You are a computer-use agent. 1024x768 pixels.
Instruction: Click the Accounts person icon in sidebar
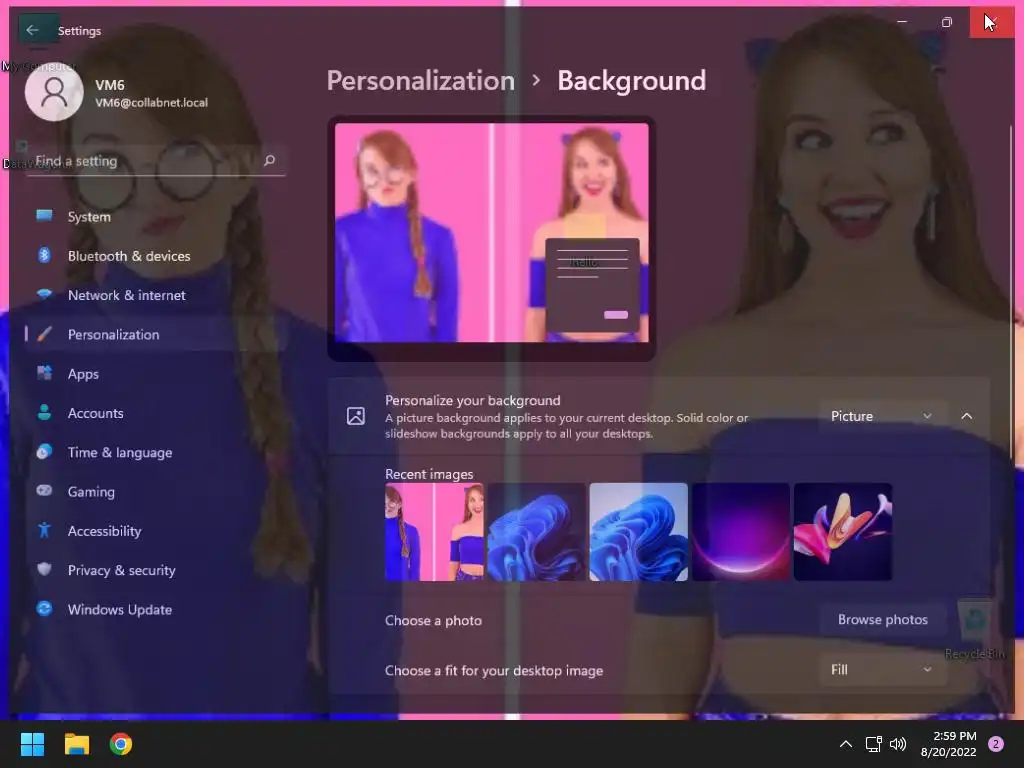click(x=44, y=412)
